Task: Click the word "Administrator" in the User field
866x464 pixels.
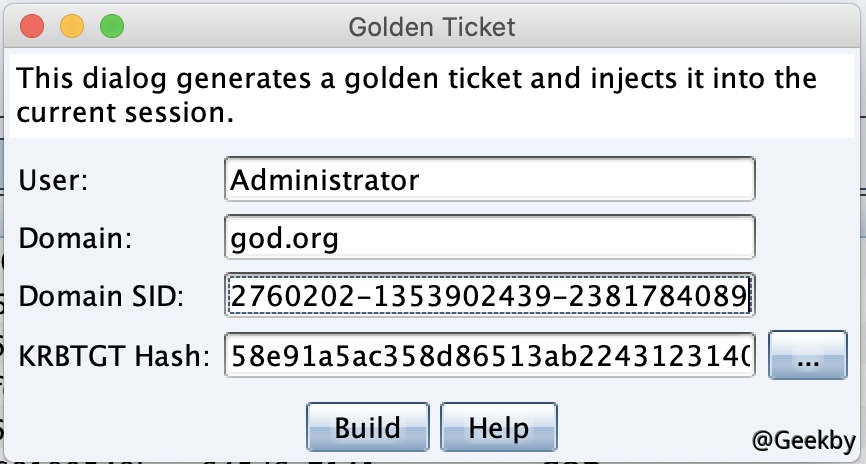Action: pos(323,181)
